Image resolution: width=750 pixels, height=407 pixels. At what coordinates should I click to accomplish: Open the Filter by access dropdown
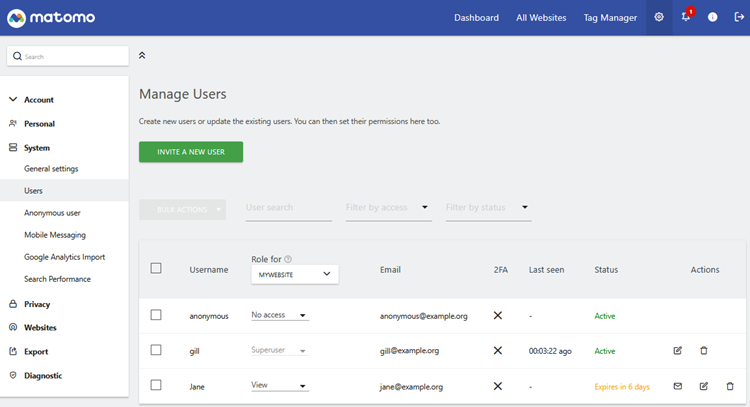point(388,208)
